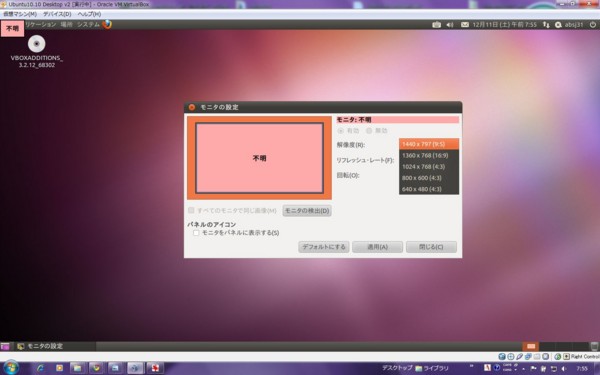The image size is (600, 375).
Task: Open デスクトップ toolbar on Windows taskbar
Action: [x=397, y=368]
